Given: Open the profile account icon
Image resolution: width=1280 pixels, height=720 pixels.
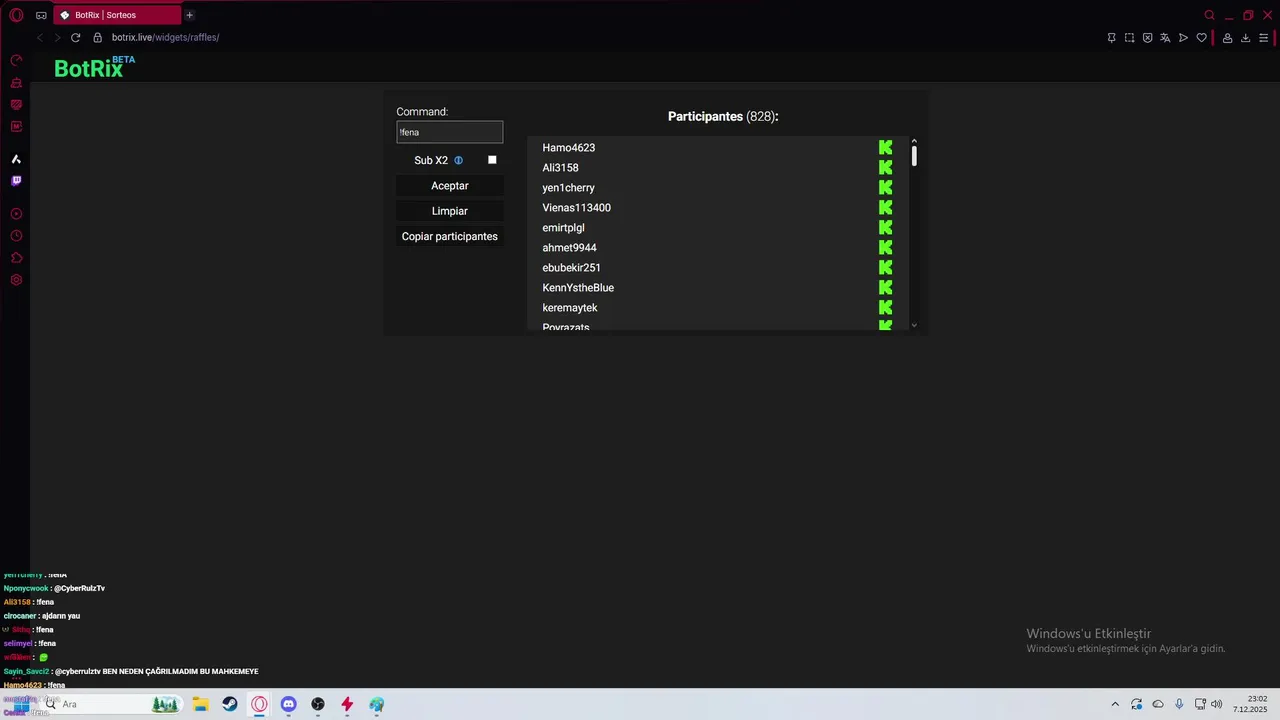Looking at the screenshot, I should [1227, 38].
